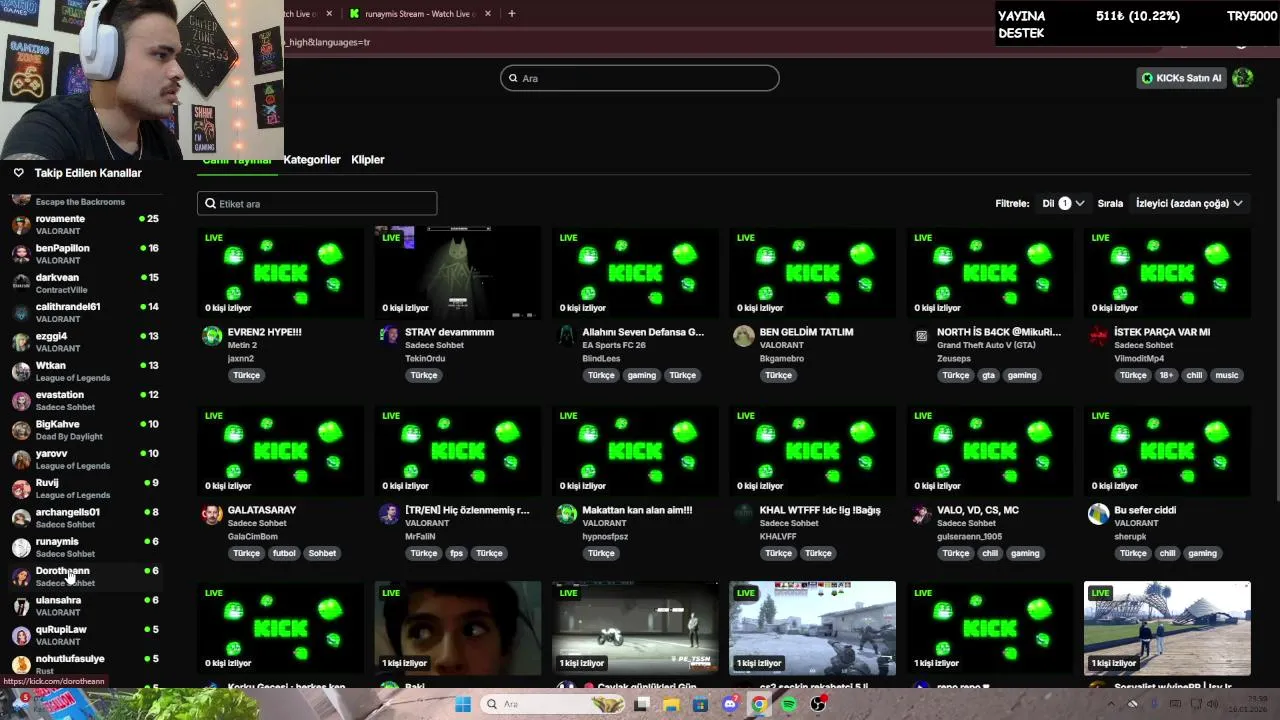
Task: Click the futbol tag under GALATASARAY
Action: coord(284,553)
